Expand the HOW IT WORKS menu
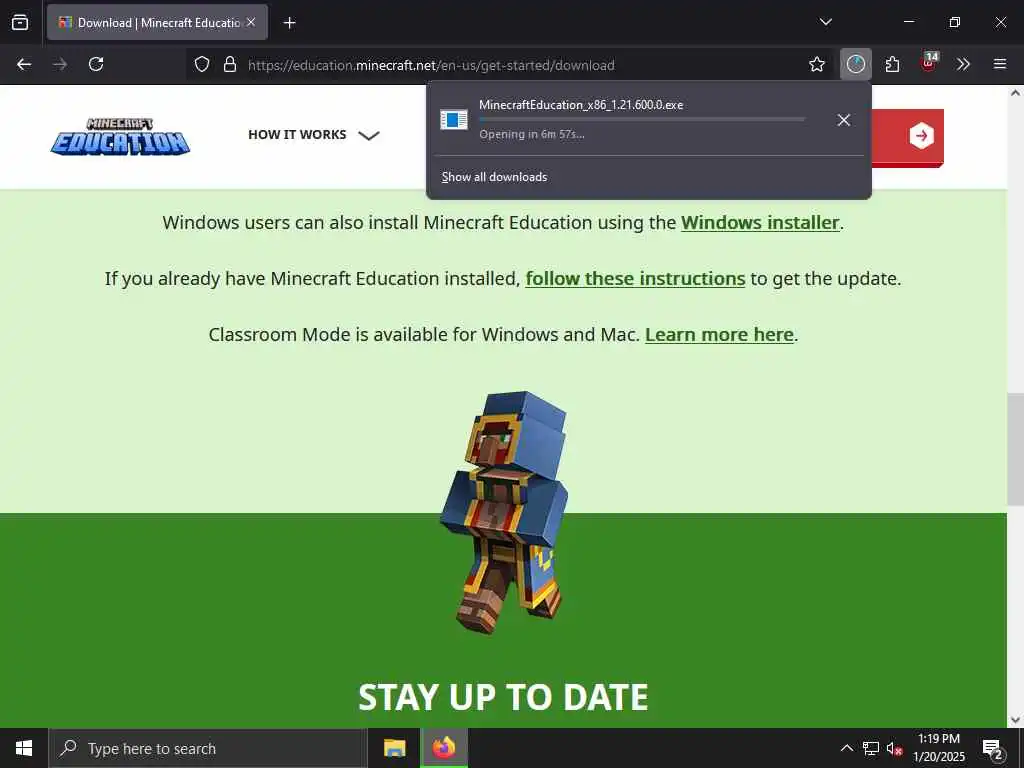 [313, 135]
